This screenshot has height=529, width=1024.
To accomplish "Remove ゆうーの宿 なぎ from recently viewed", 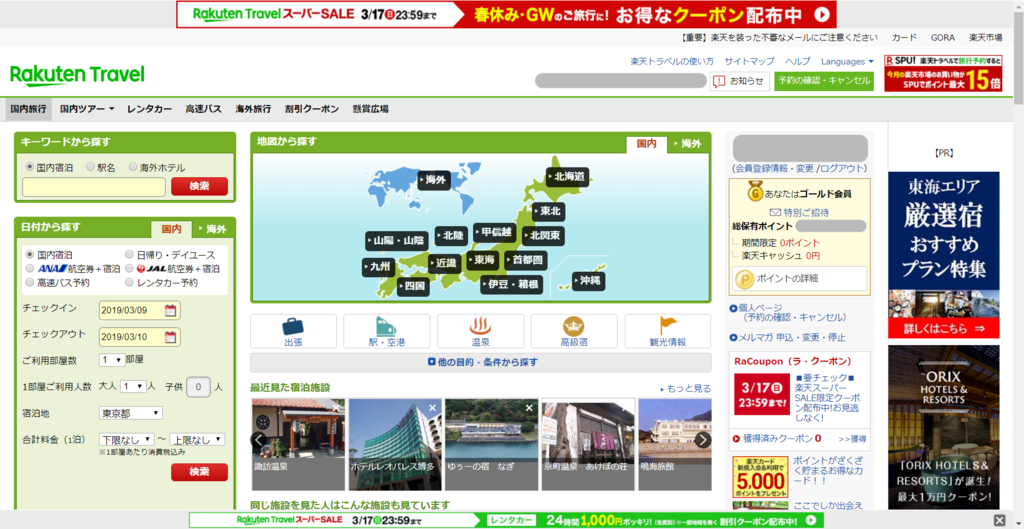I will (x=529, y=408).
